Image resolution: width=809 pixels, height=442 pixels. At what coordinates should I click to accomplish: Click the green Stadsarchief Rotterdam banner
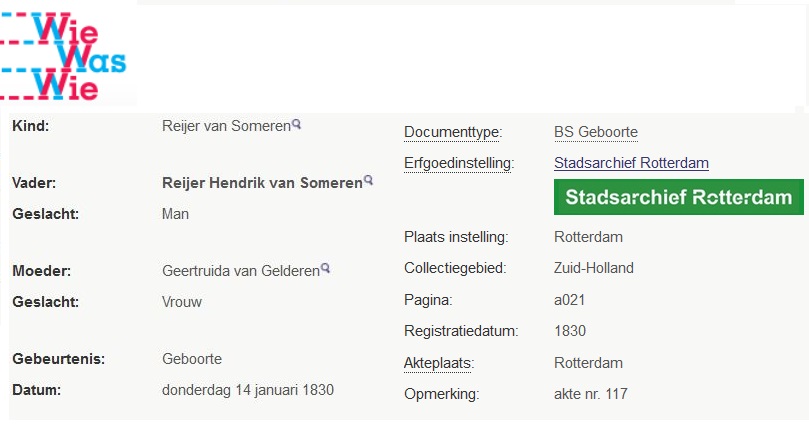(678, 197)
